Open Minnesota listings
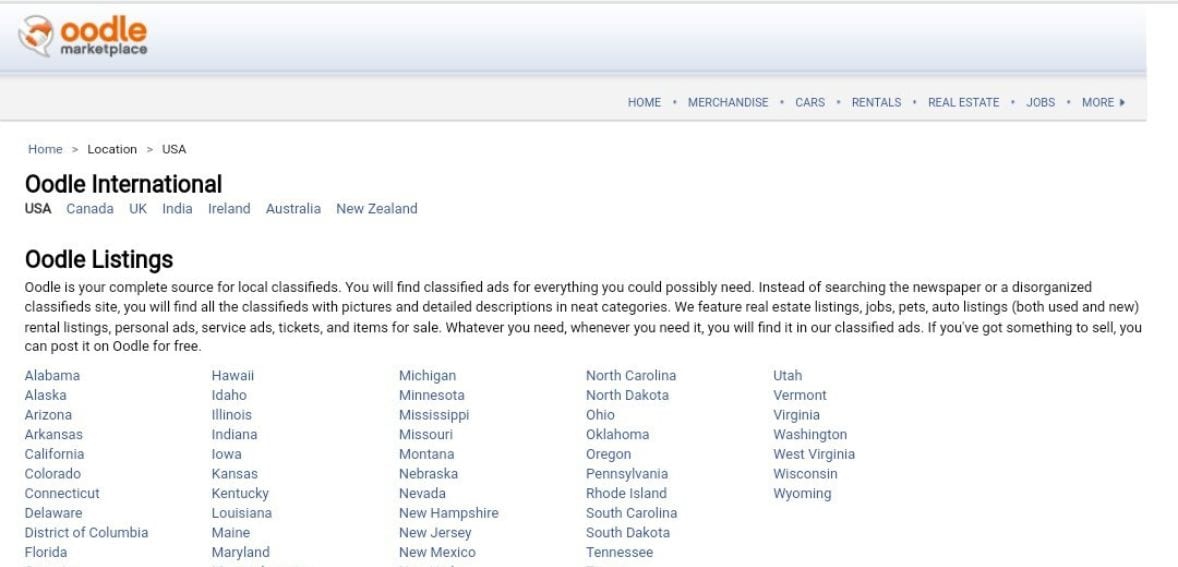 pyautogui.click(x=432, y=395)
